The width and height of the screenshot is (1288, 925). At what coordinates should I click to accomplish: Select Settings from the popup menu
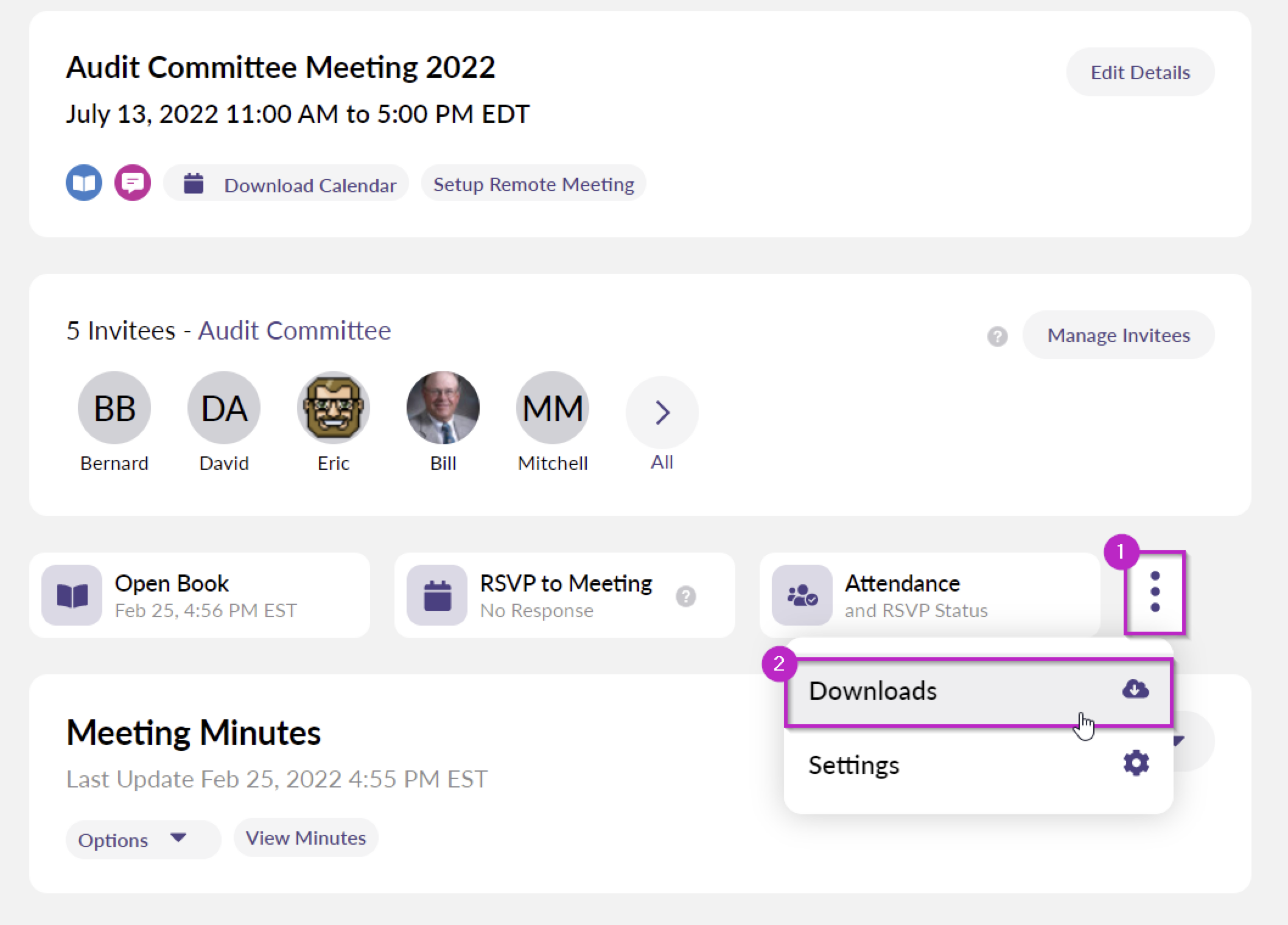(x=978, y=765)
